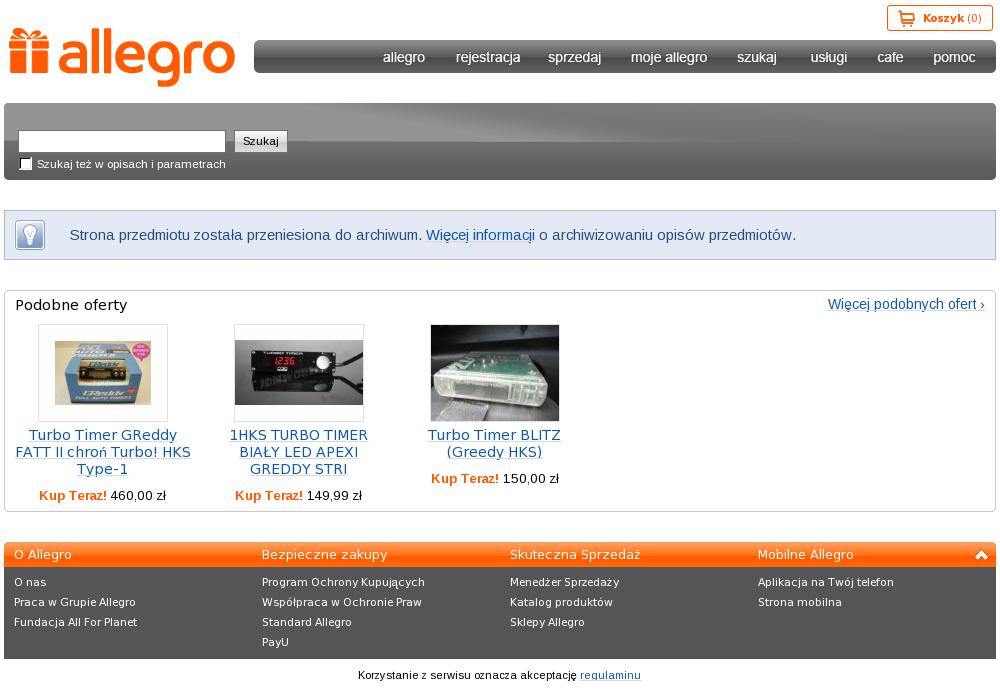1000x695 pixels.
Task: Open the usługi menu item
Action: pos(829,57)
